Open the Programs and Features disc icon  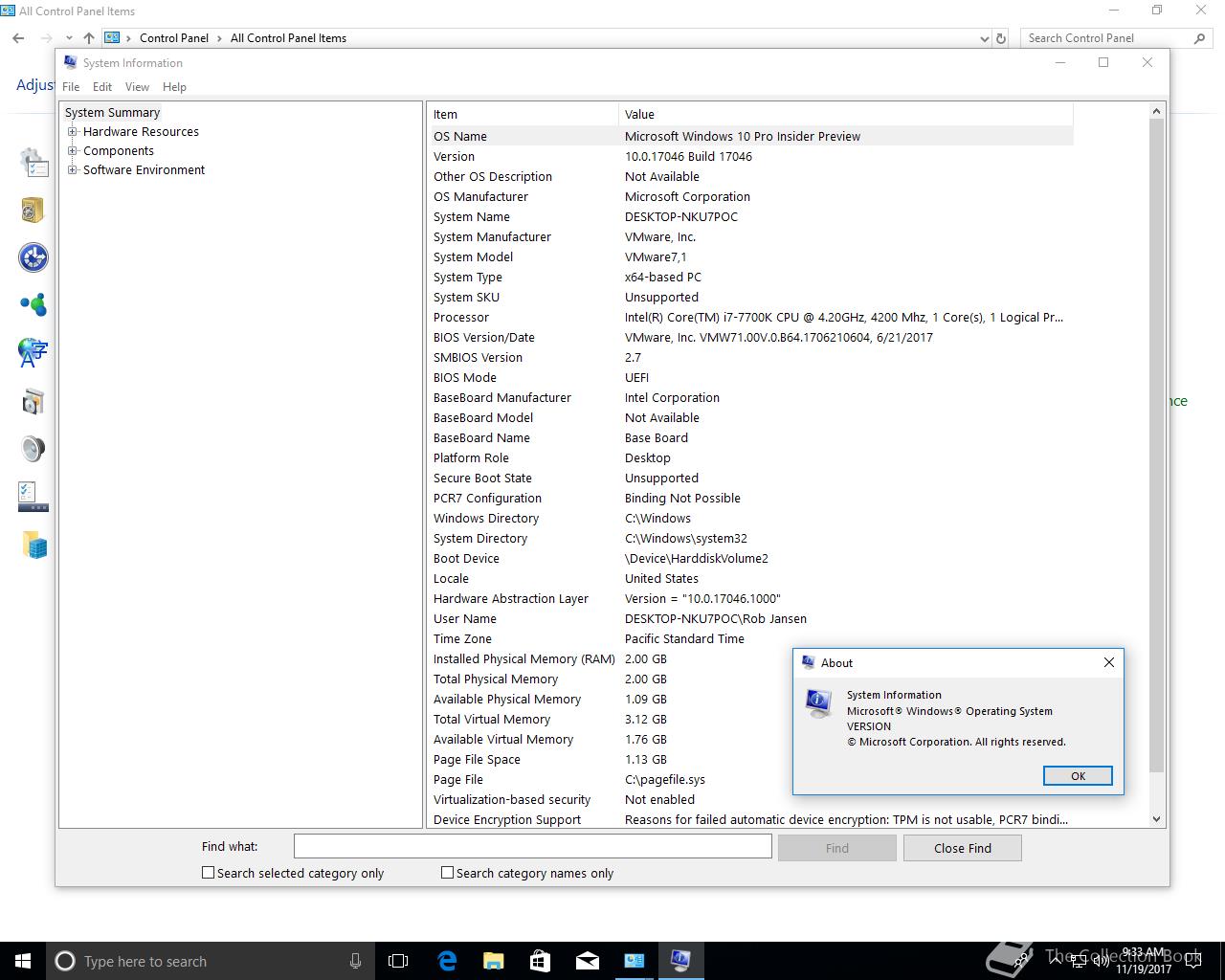click(33, 401)
